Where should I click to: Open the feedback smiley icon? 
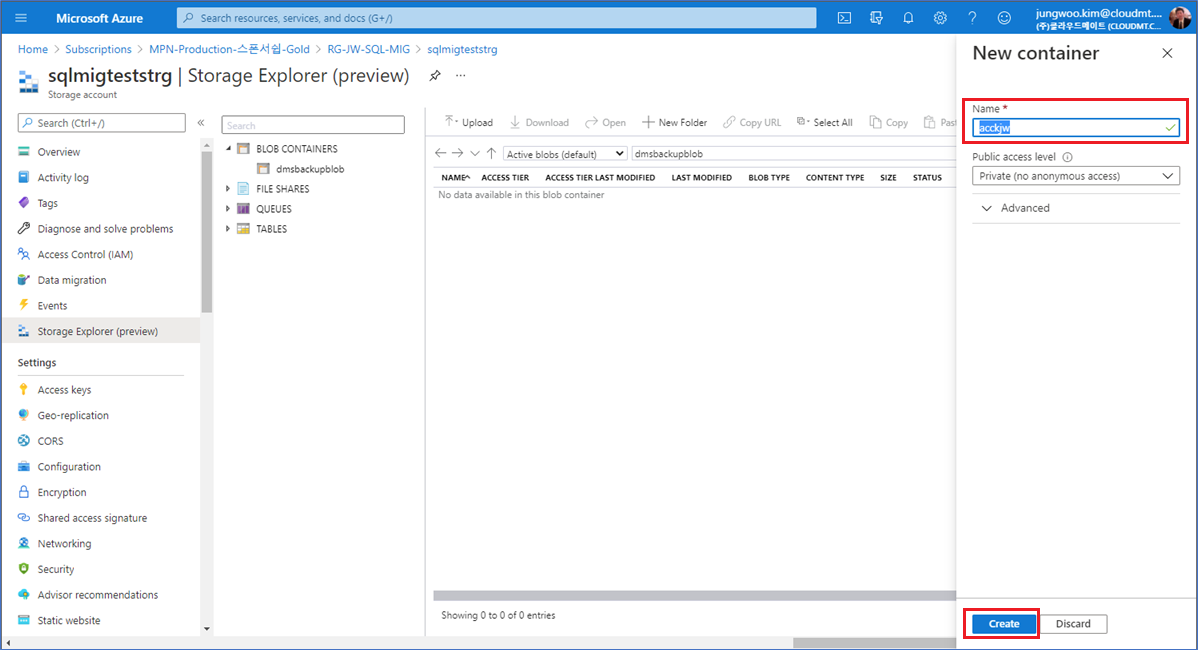pos(1004,18)
